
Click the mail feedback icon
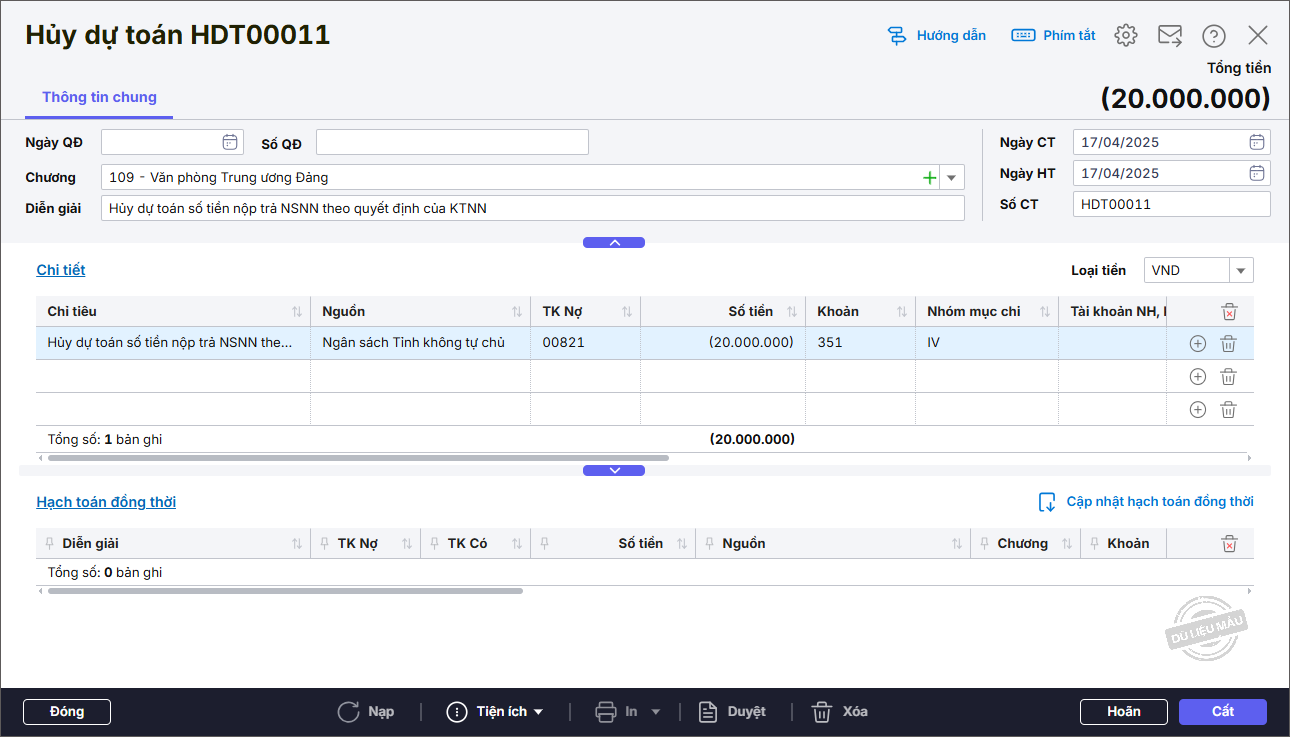(1170, 36)
